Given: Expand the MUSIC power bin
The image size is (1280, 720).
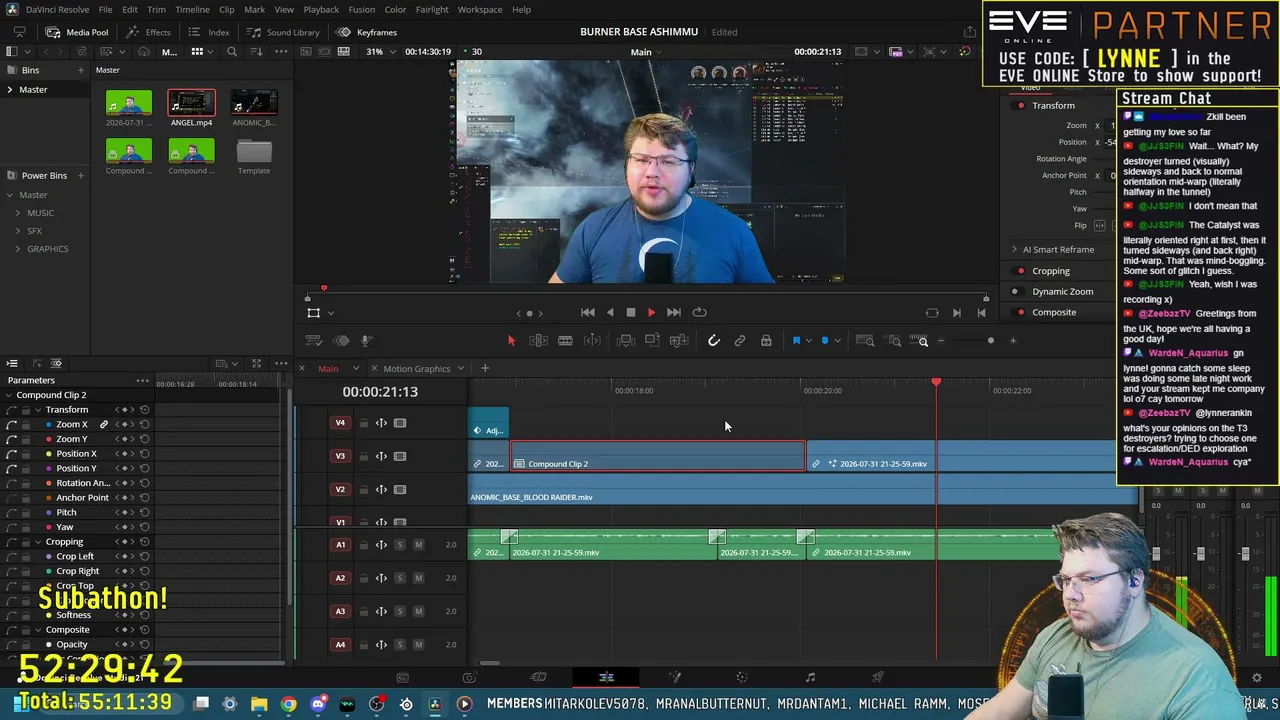Looking at the screenshot, I should coord(18,213).
